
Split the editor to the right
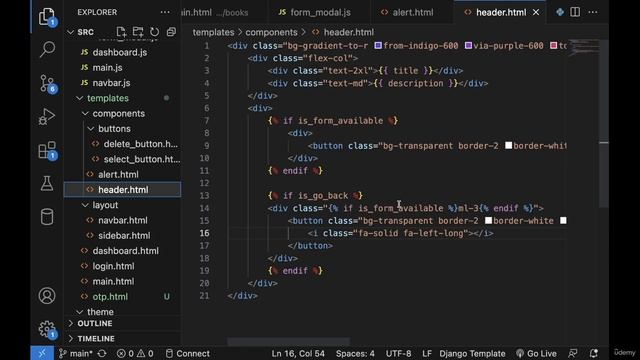tap(575, 12)
